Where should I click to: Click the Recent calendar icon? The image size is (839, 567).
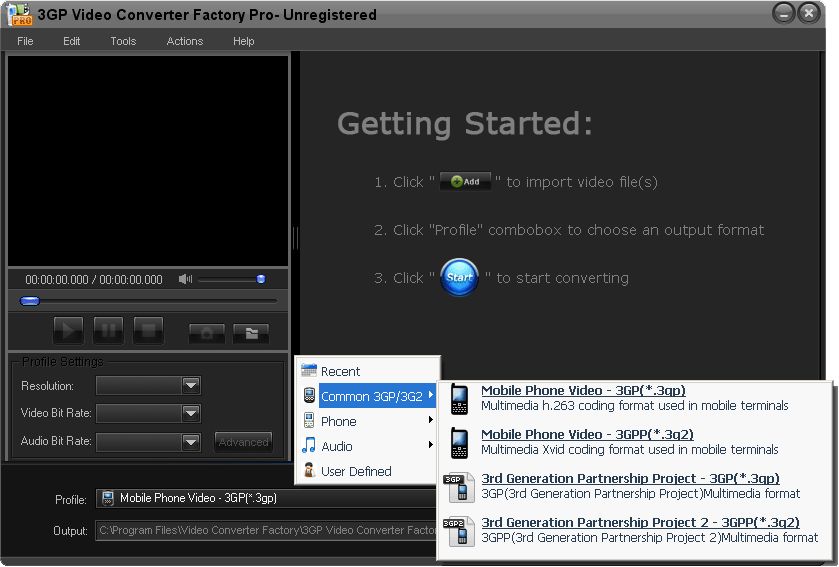pyautogui.click(x=309, y=370)
